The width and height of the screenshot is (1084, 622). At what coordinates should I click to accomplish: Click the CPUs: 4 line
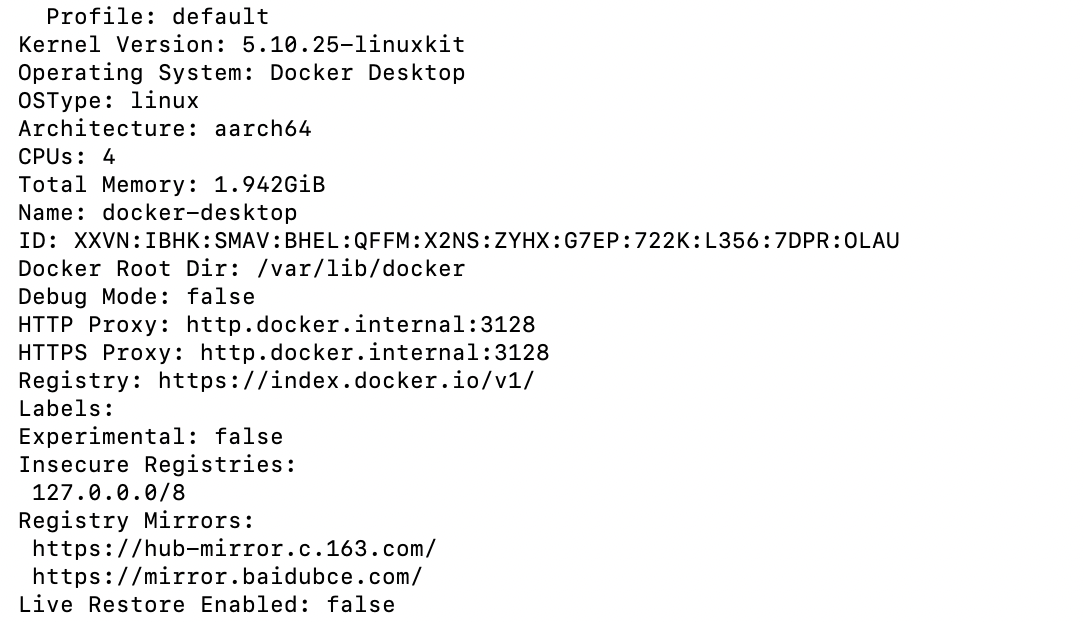66,157
